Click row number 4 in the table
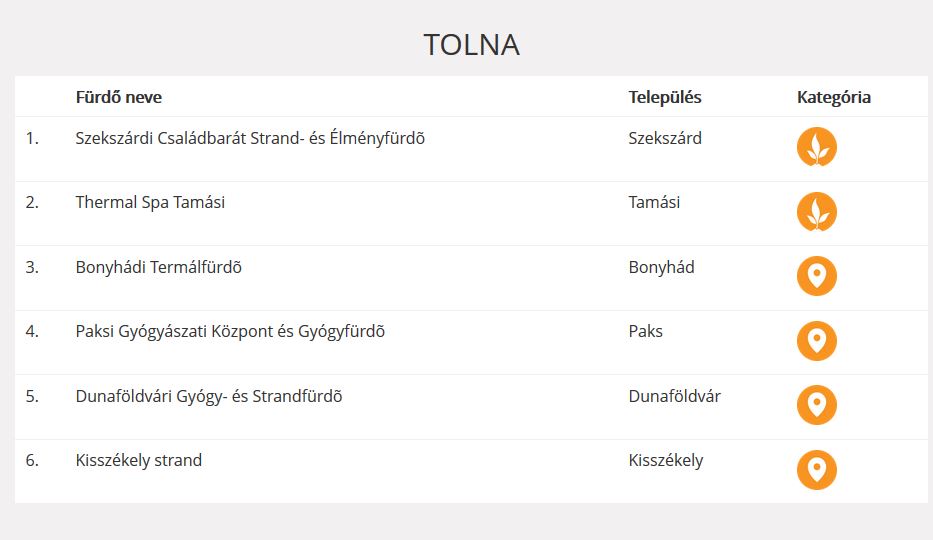The image size is (933, 540). (32, 331)
